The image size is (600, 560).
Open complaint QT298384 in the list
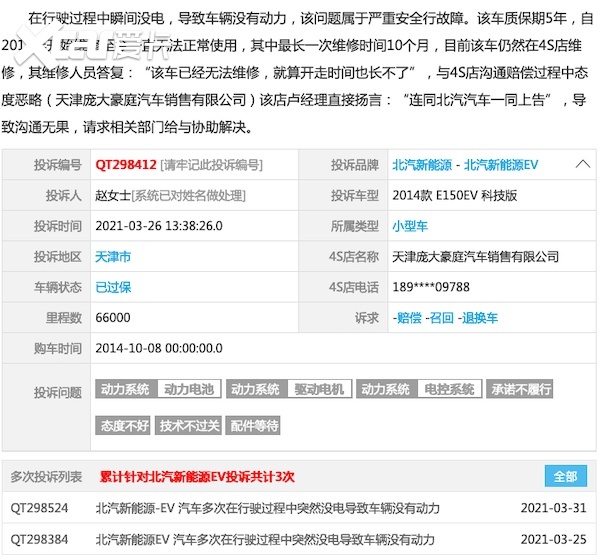pos(39,539)
